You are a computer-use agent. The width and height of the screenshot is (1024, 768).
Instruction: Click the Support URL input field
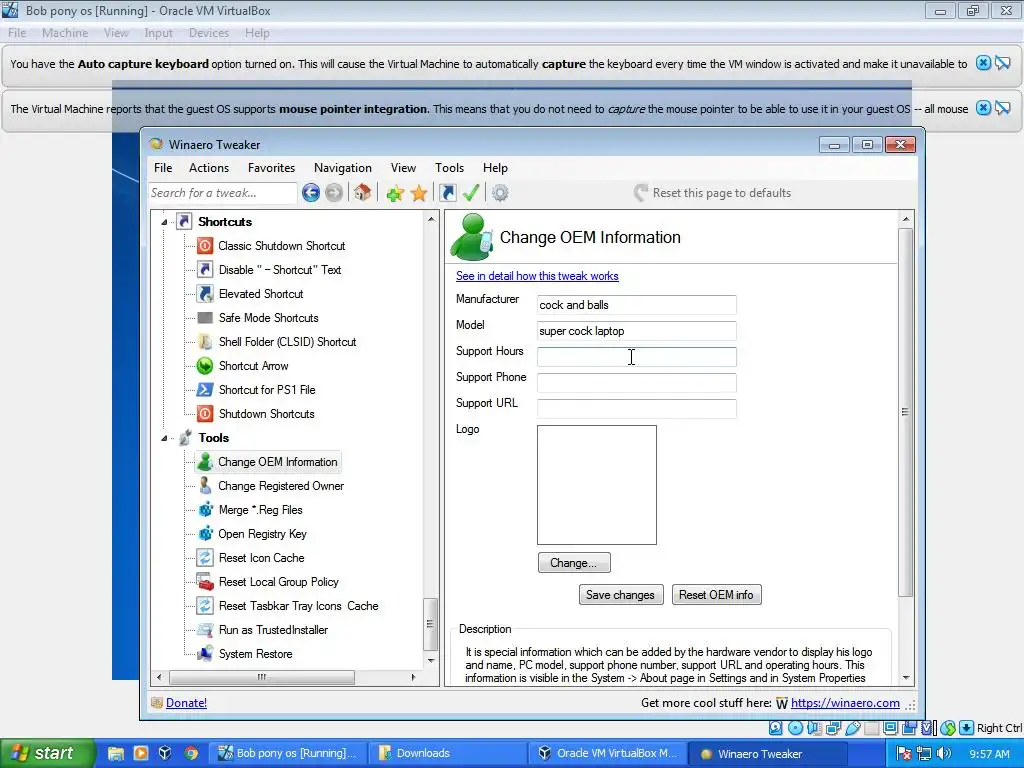(636, 409)
